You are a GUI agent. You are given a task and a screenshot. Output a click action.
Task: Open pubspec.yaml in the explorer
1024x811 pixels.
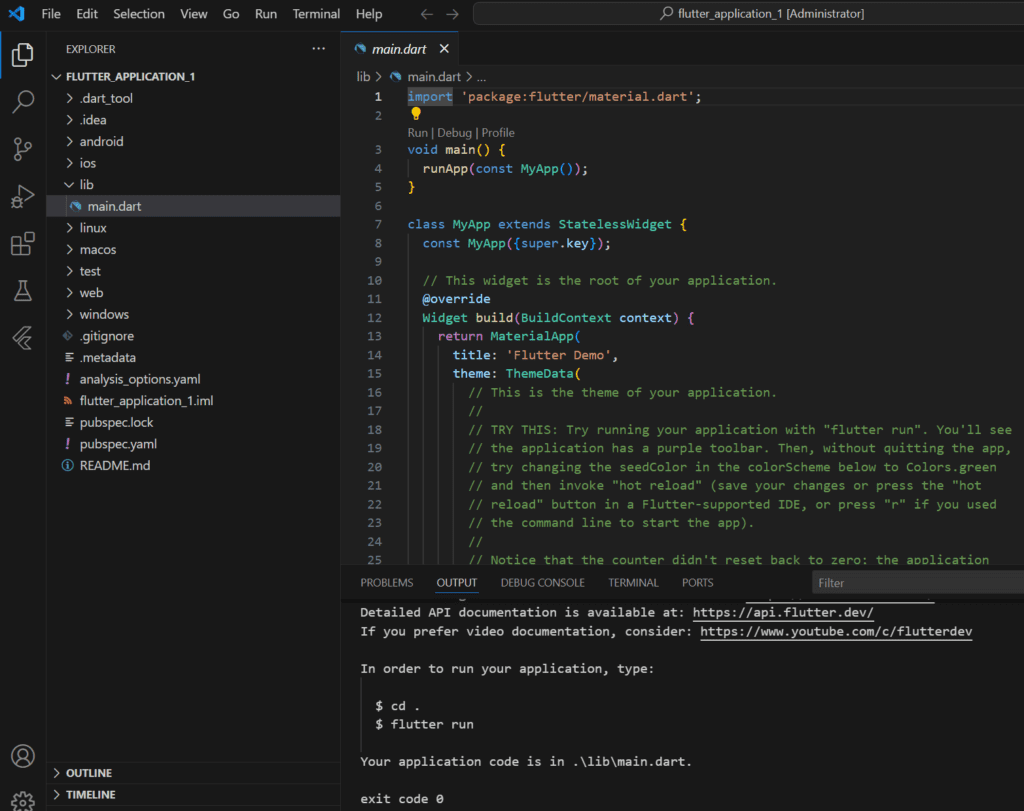[118, 444]
